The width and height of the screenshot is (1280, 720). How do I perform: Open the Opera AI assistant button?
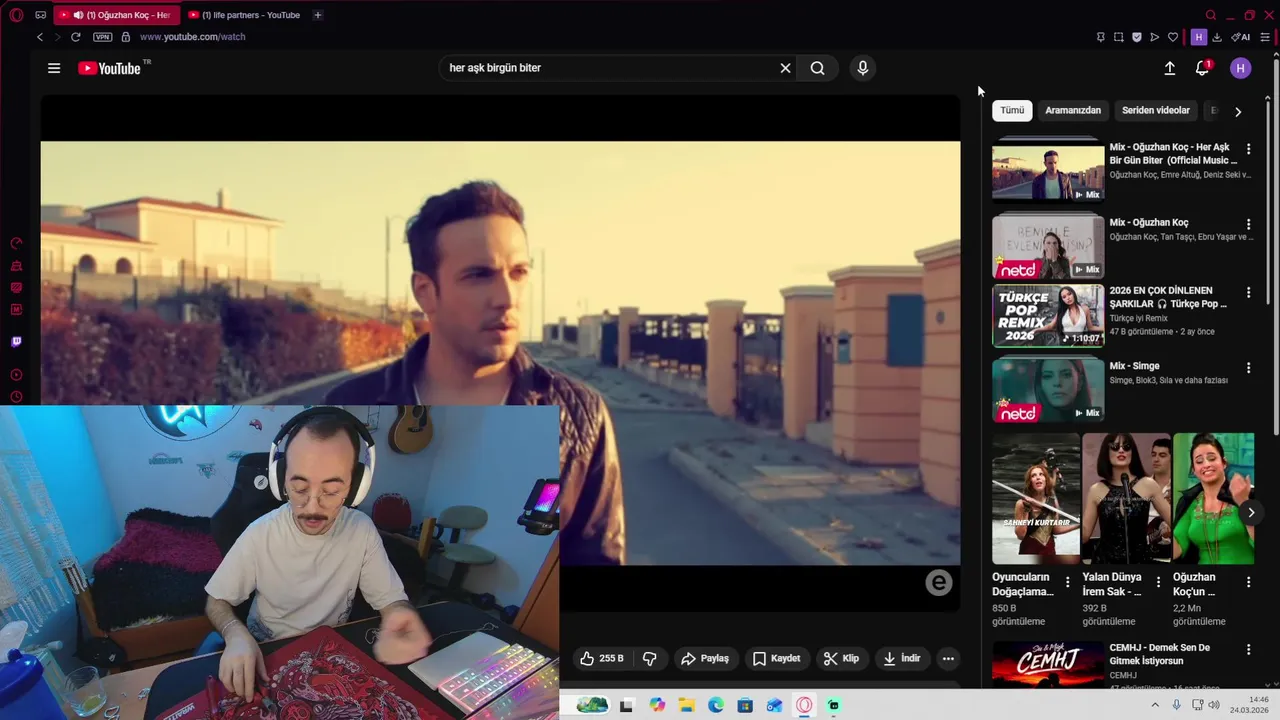coord(1241,37)
